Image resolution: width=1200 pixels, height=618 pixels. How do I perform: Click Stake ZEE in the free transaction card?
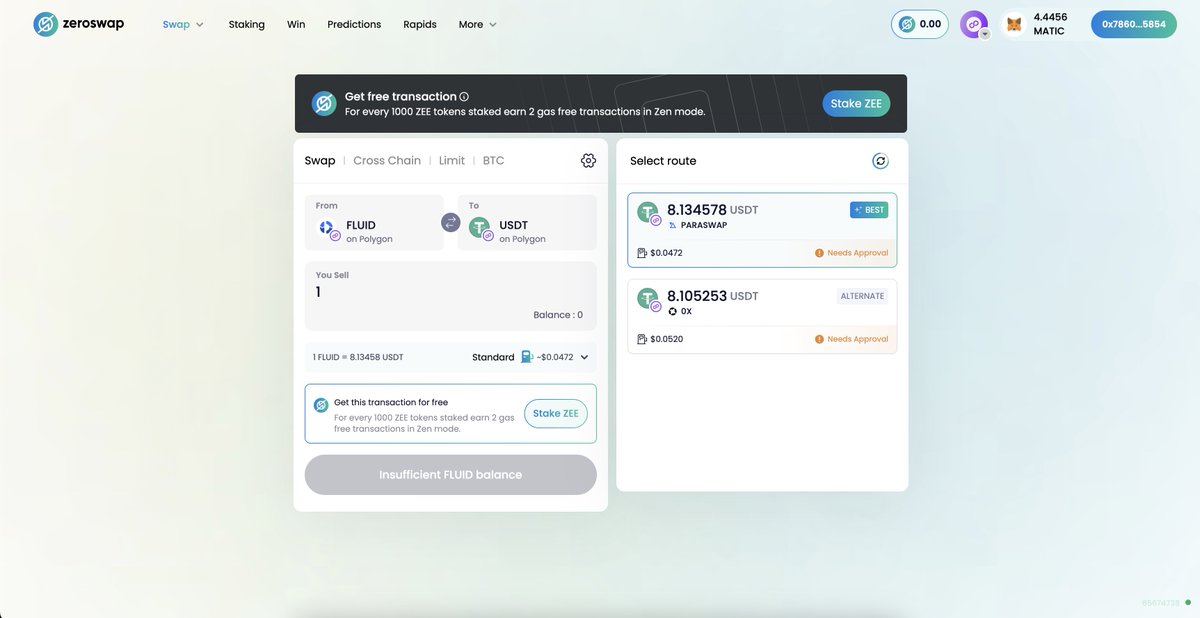click(556, 413)
